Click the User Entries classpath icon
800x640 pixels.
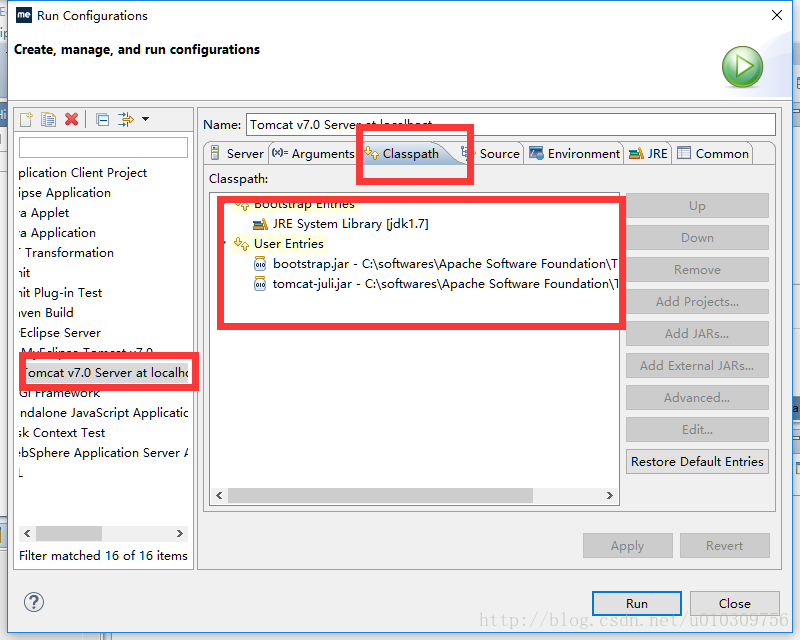pos(241,243)
